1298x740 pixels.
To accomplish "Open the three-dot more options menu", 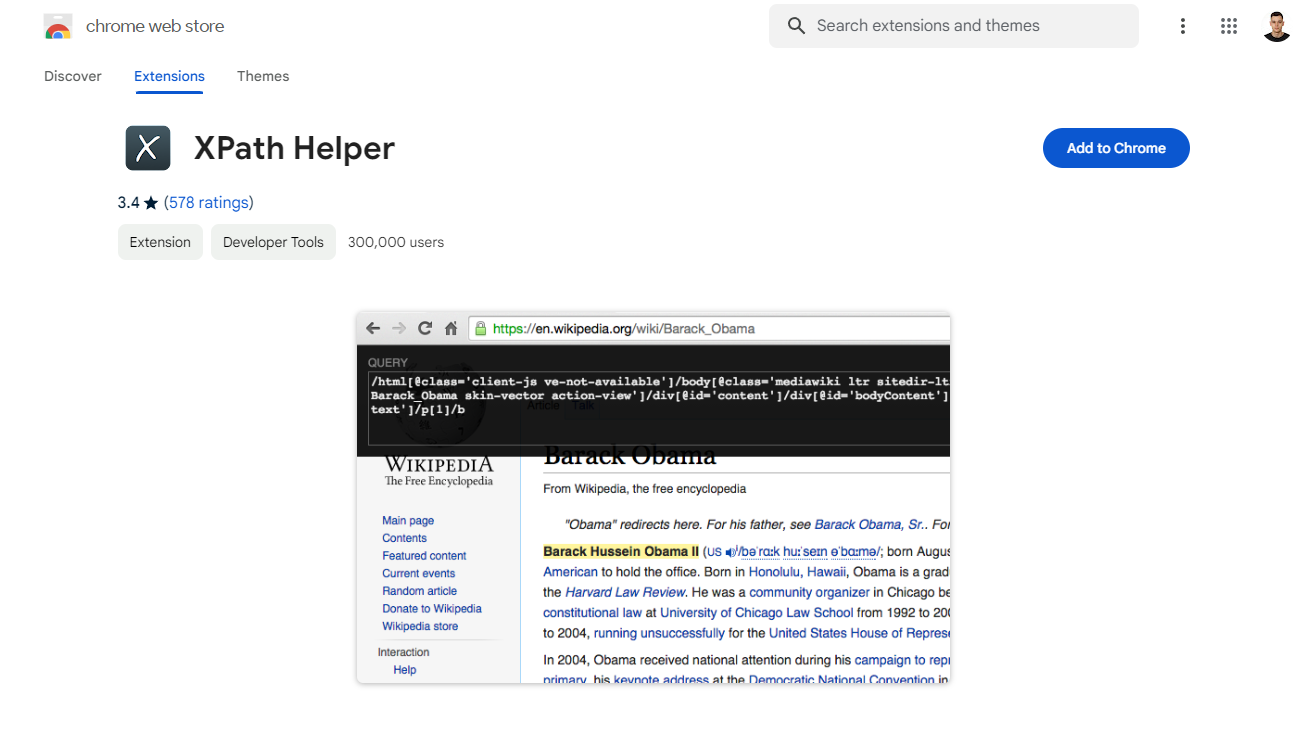I will 1182,27.
